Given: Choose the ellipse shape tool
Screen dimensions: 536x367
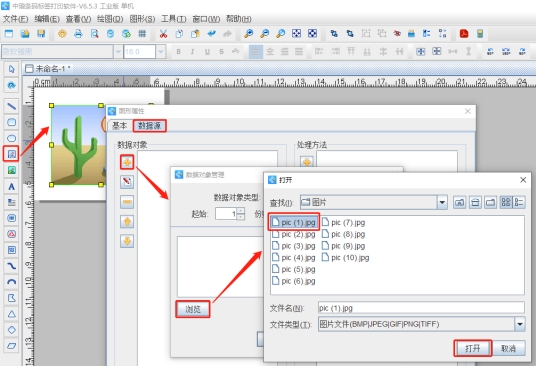Looking at the screenshot, I should coord(11,138).
